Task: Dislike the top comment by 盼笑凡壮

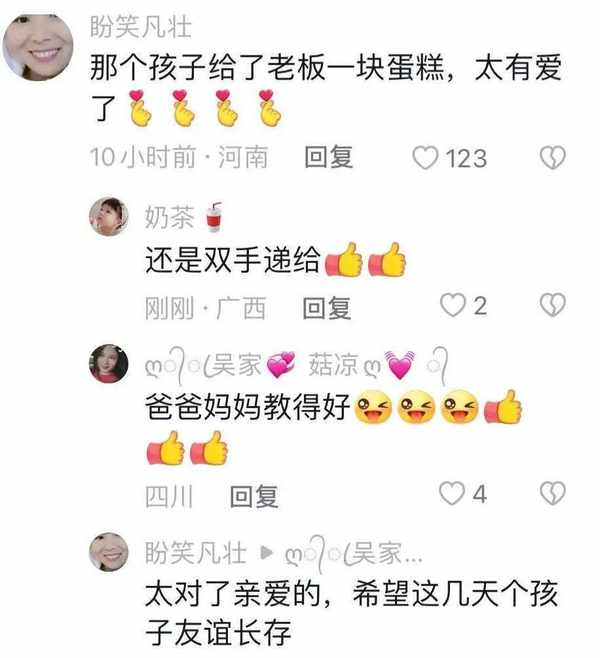Action: (x=553, y=158)
